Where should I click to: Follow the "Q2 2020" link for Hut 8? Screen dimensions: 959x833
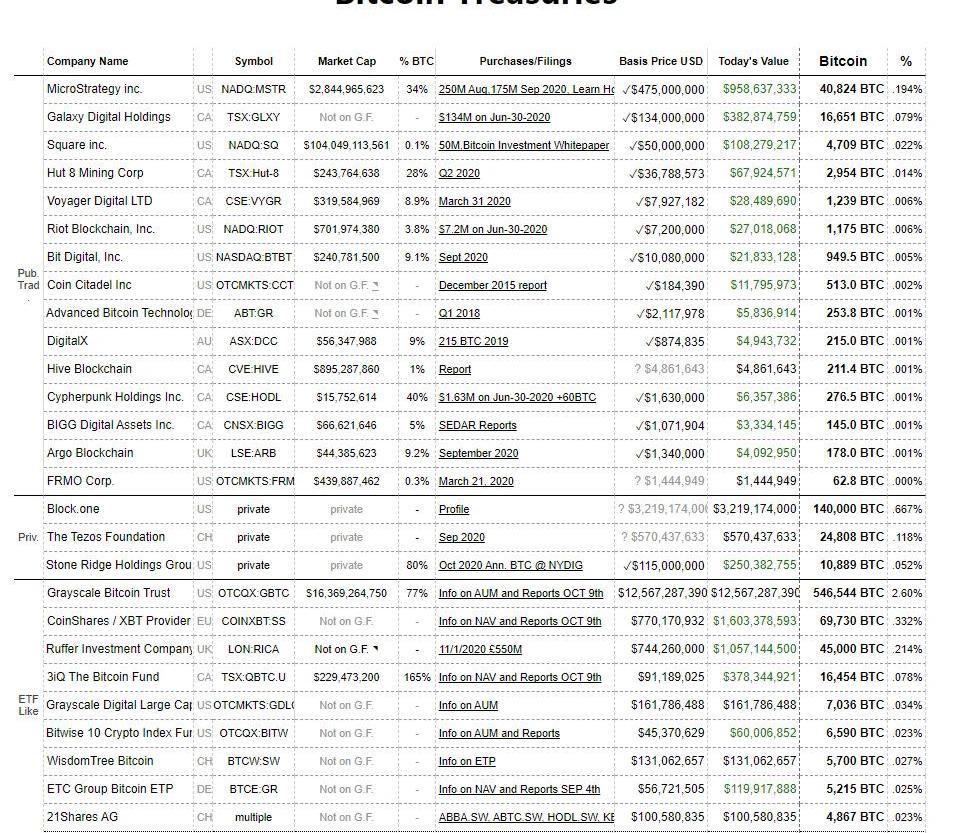click(459, 174)
